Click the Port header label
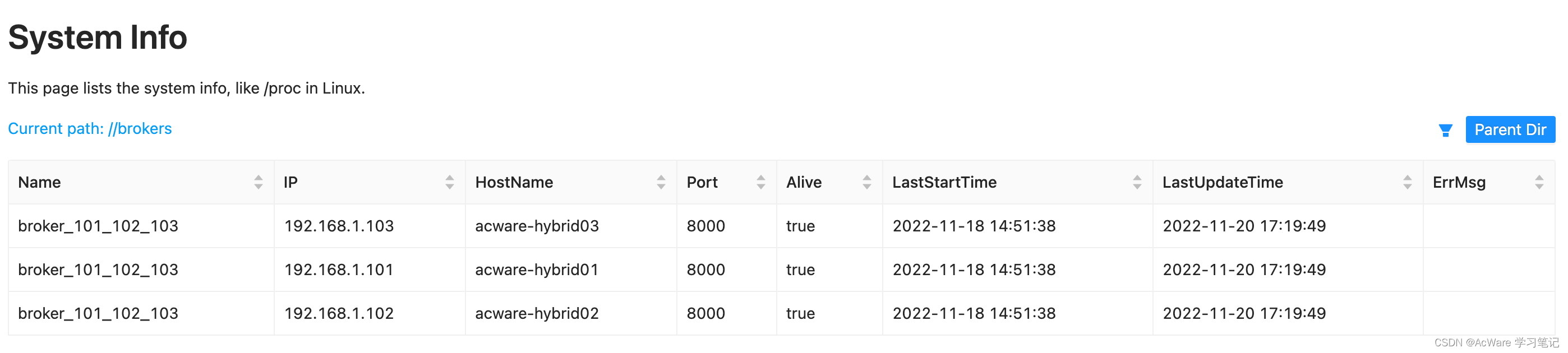This screenshot has width=1568, height=353. (702, 182)
